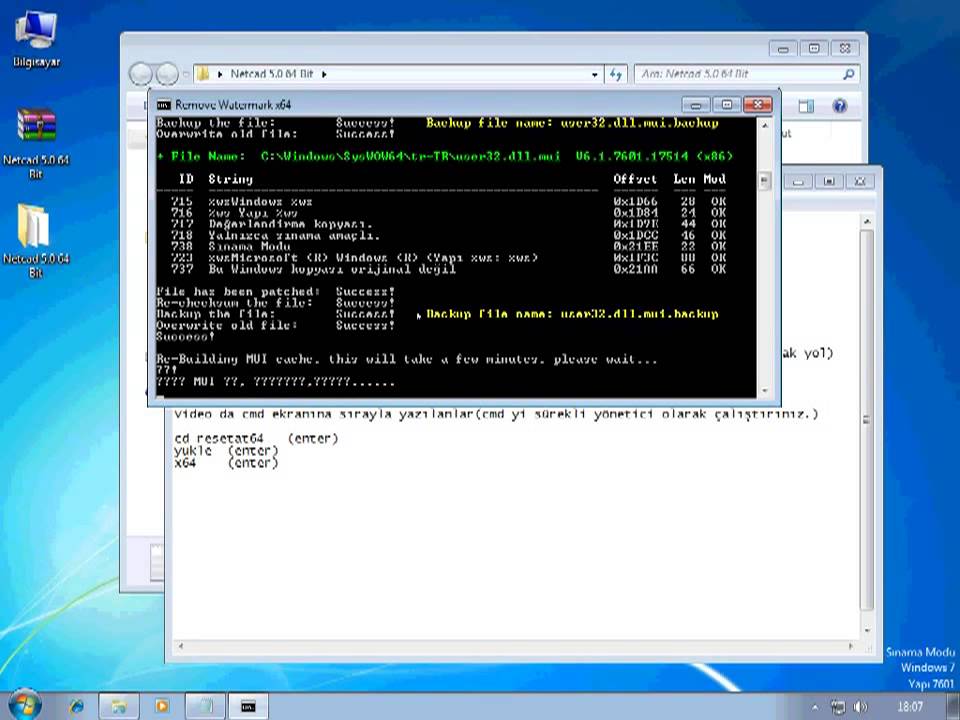
Task: Click 'Re-Building MUI cache' console line
Action: coord(407,359)
